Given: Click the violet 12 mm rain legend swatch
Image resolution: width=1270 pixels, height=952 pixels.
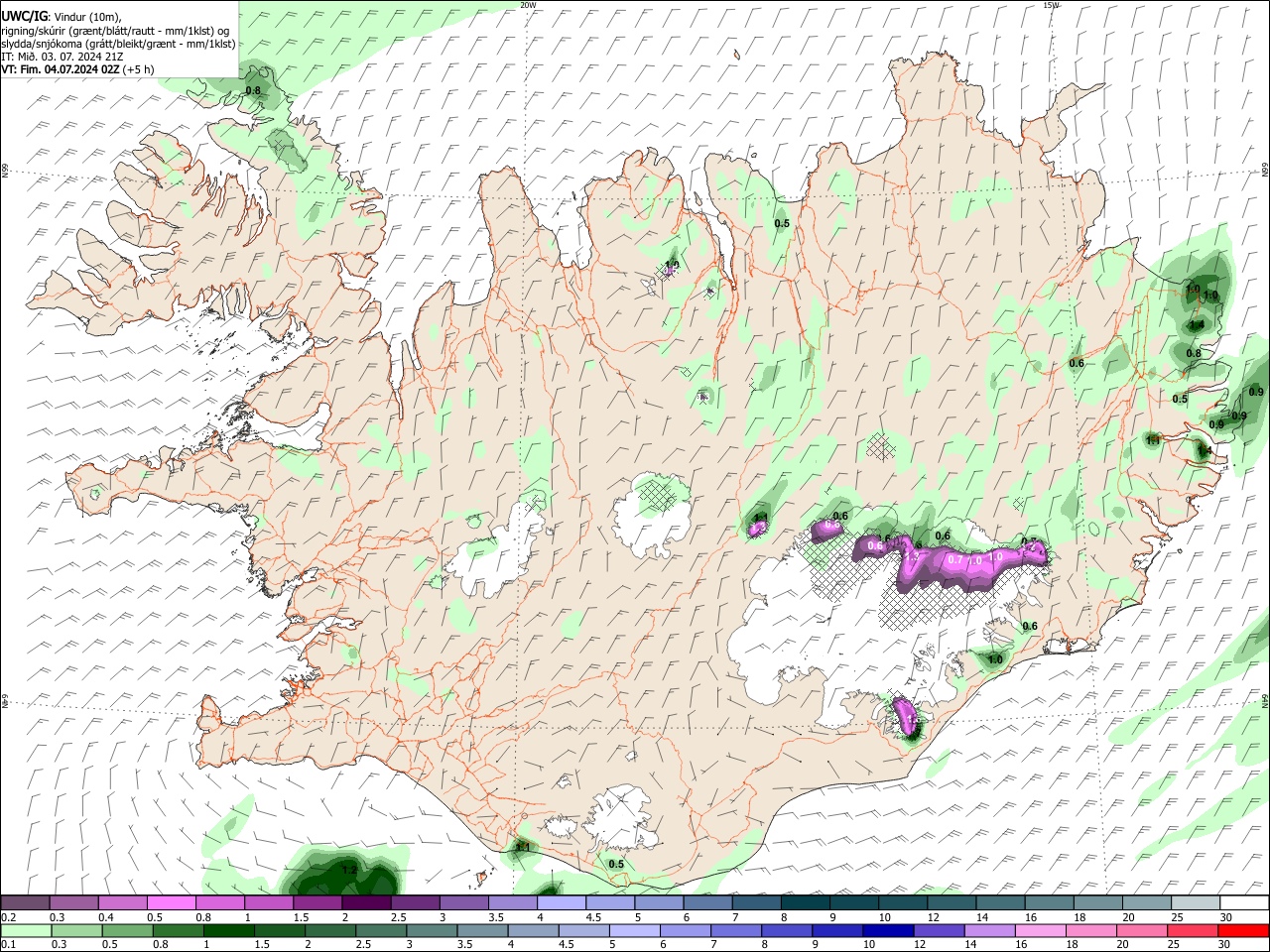Looking at the screenshot, I should coord(939,930).
